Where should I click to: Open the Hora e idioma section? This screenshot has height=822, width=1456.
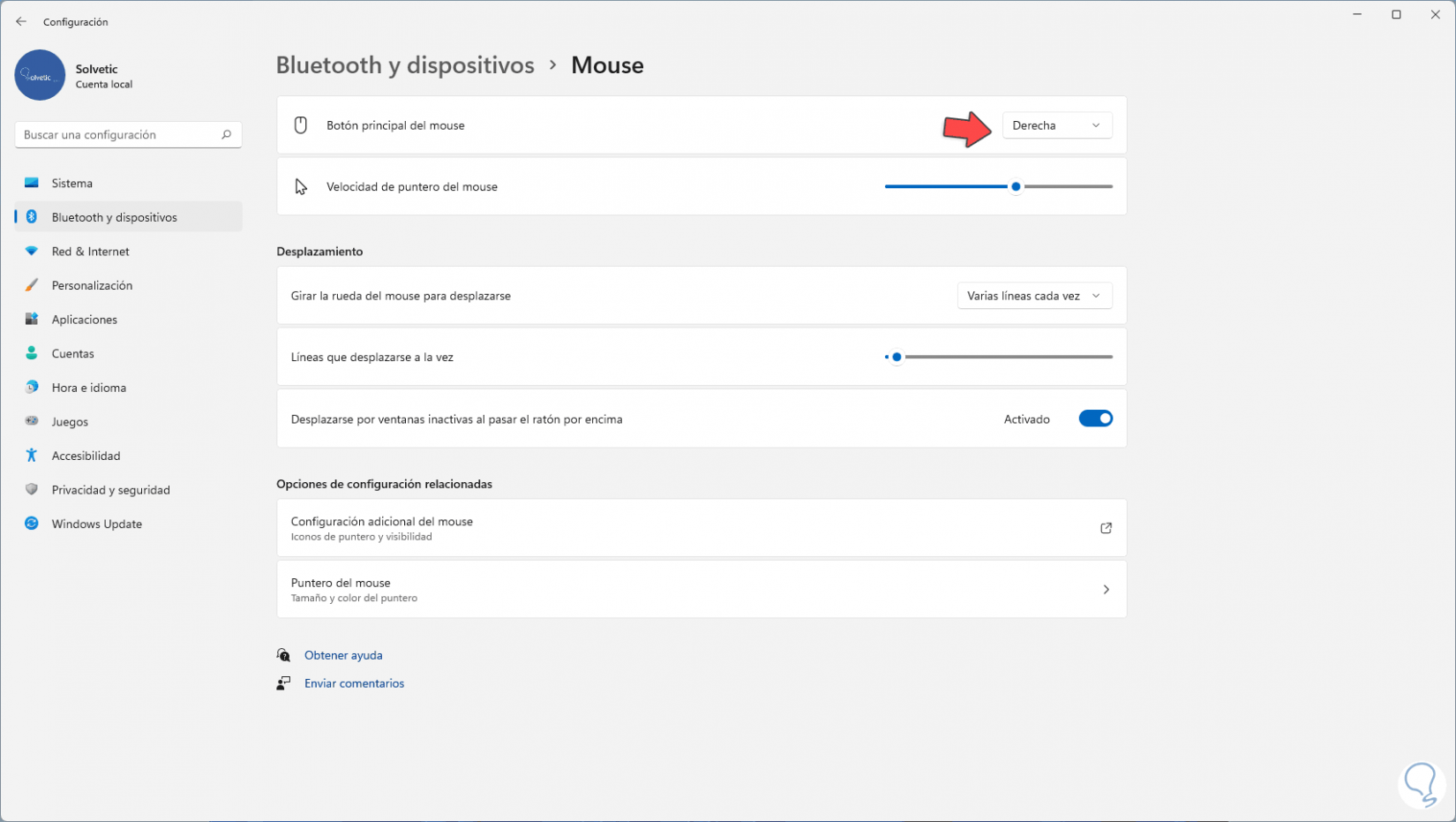[x=88, y=388]
